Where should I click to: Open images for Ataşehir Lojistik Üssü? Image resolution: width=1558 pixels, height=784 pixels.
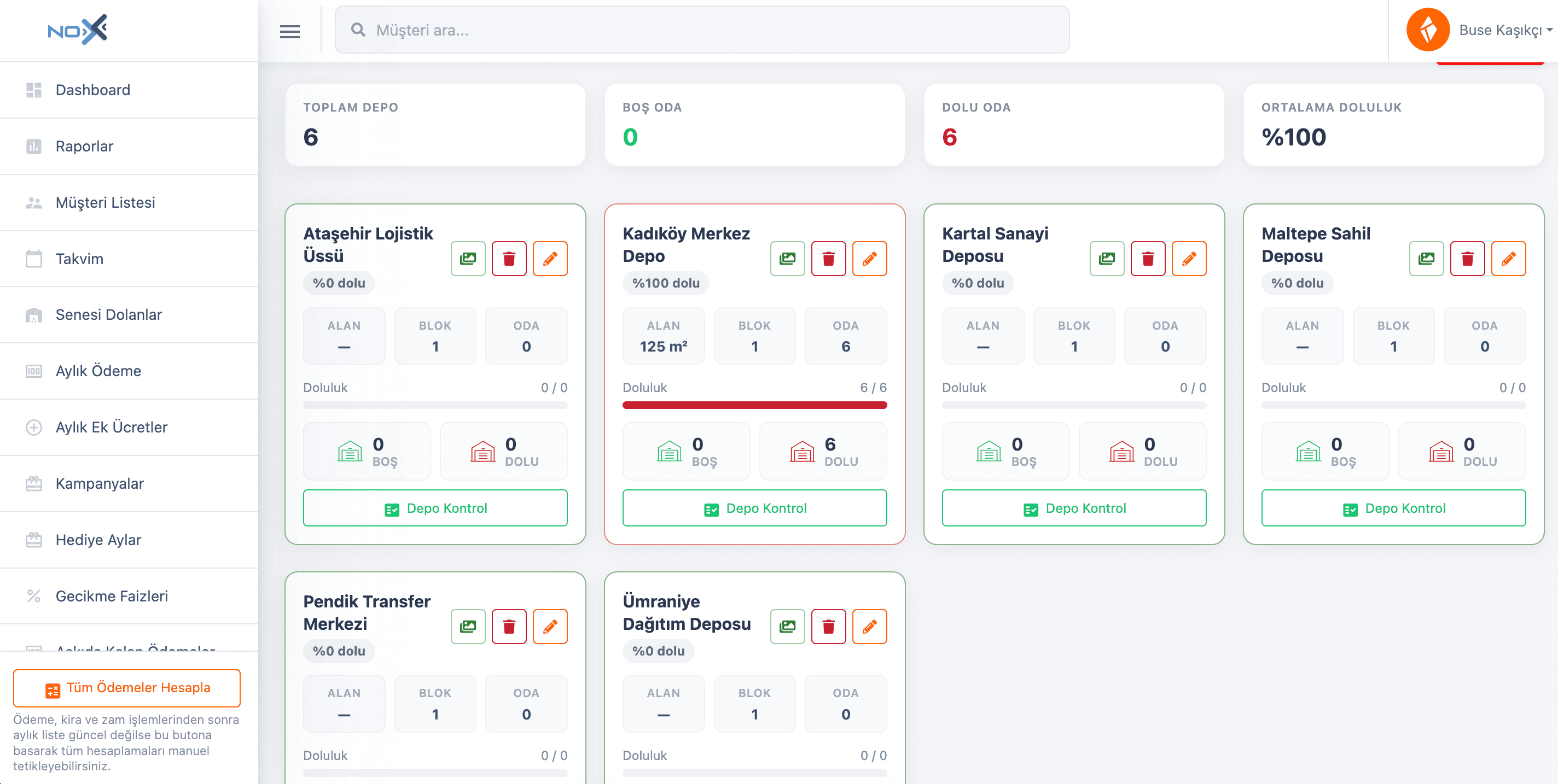point(468,259)
